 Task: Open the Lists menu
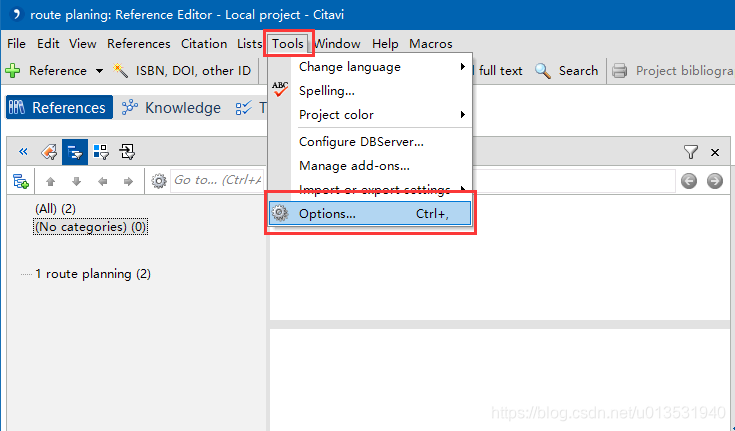(x=249, y=44)
